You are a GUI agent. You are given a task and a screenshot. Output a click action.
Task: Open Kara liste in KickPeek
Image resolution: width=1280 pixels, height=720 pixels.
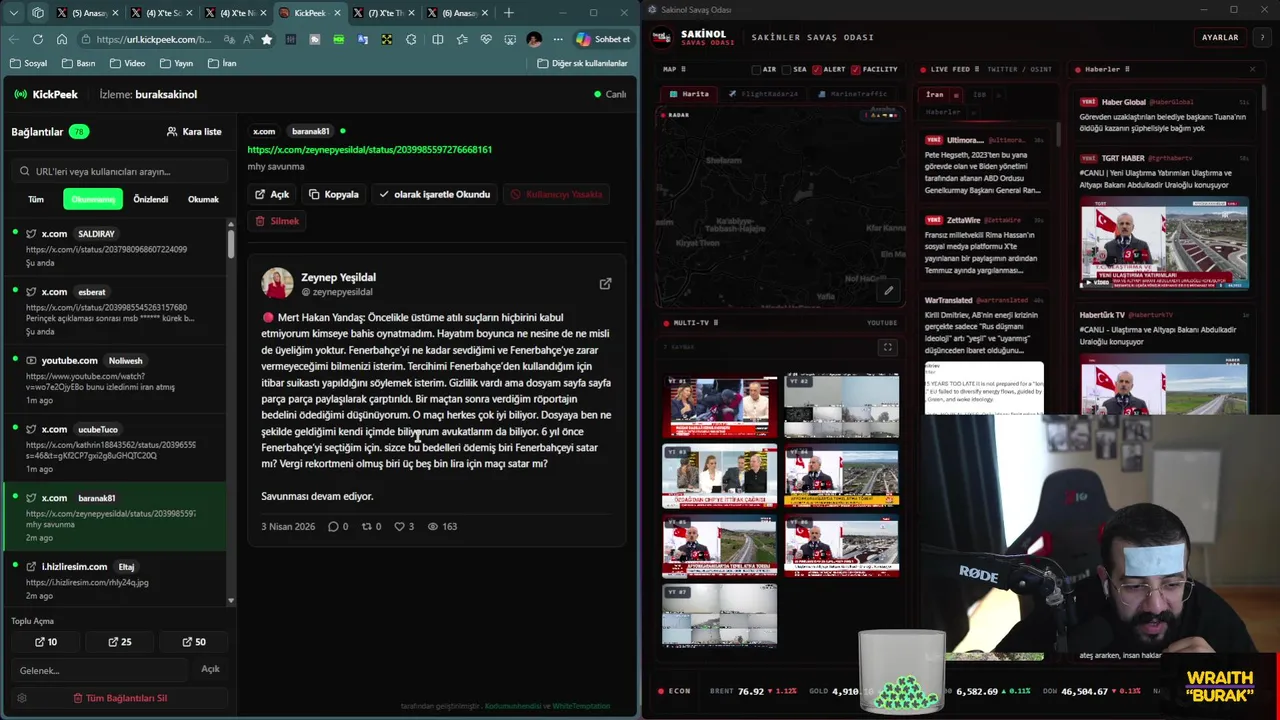194,131
